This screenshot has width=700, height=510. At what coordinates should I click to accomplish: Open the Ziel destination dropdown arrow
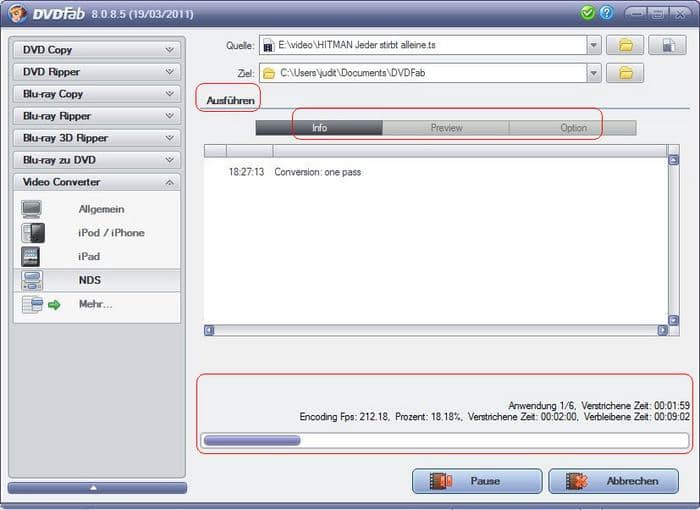[x=593, y=73]
